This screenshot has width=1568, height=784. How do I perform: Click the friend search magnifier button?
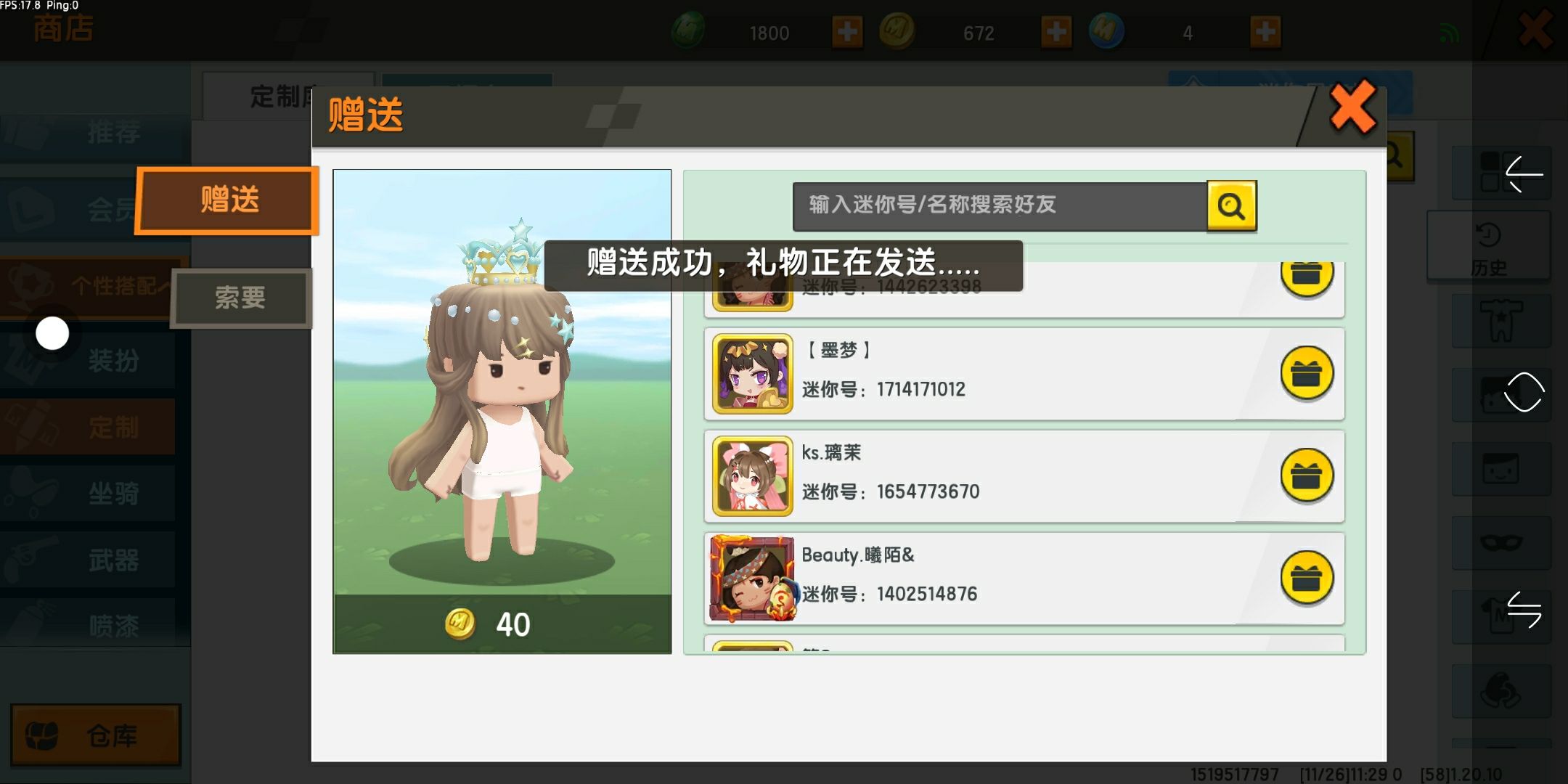tap(1231, 206)
